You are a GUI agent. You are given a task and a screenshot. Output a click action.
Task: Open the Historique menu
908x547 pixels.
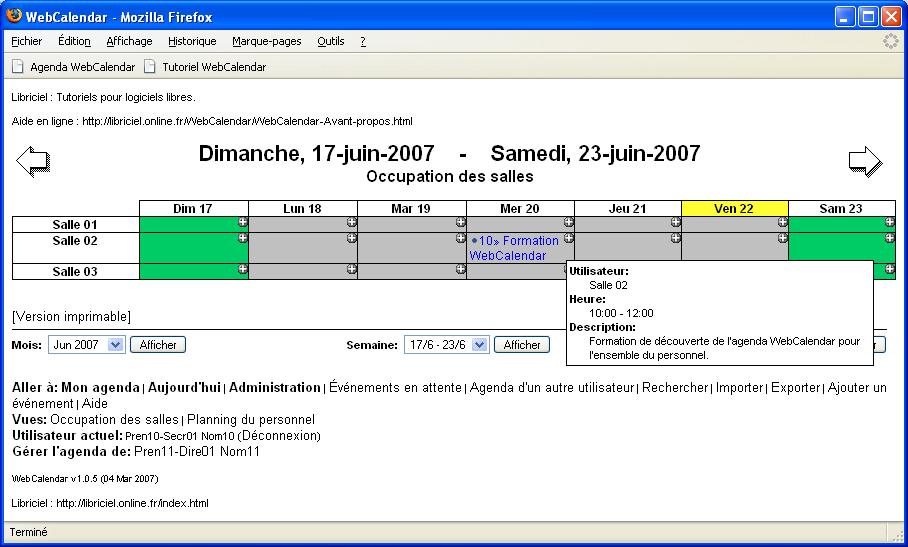[192, 41]
